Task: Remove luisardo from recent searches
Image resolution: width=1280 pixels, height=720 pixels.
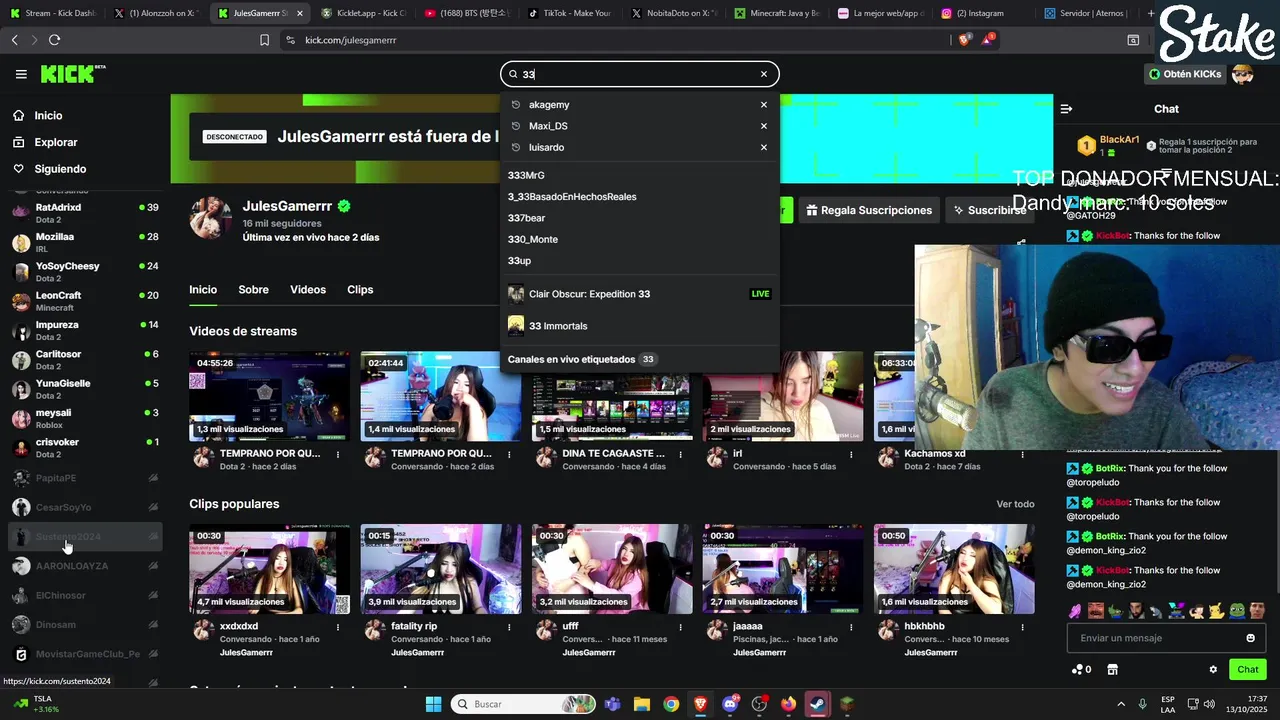Action: [x=764, y=147]
